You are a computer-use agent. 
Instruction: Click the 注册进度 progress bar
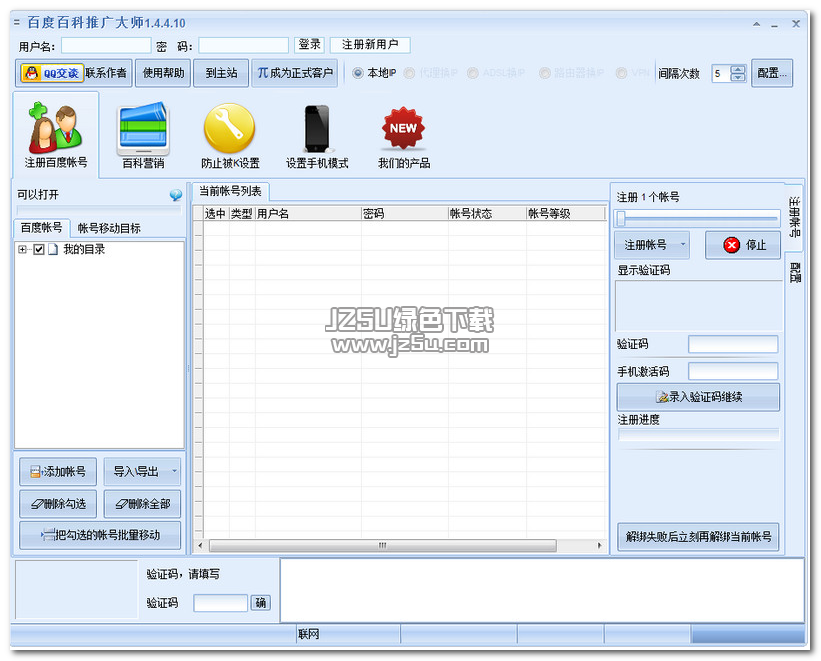point(698,434)
